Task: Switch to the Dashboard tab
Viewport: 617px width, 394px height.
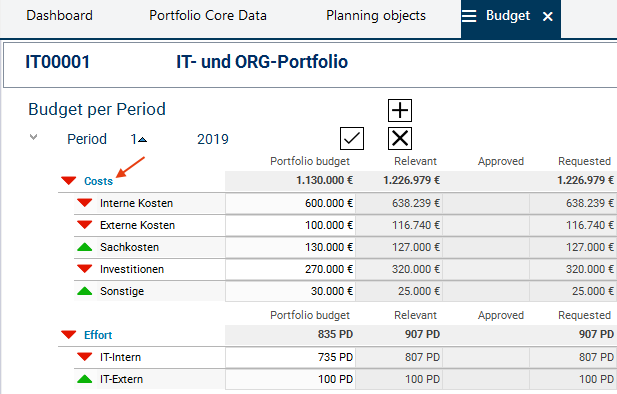Action: [x=59, y=16]
